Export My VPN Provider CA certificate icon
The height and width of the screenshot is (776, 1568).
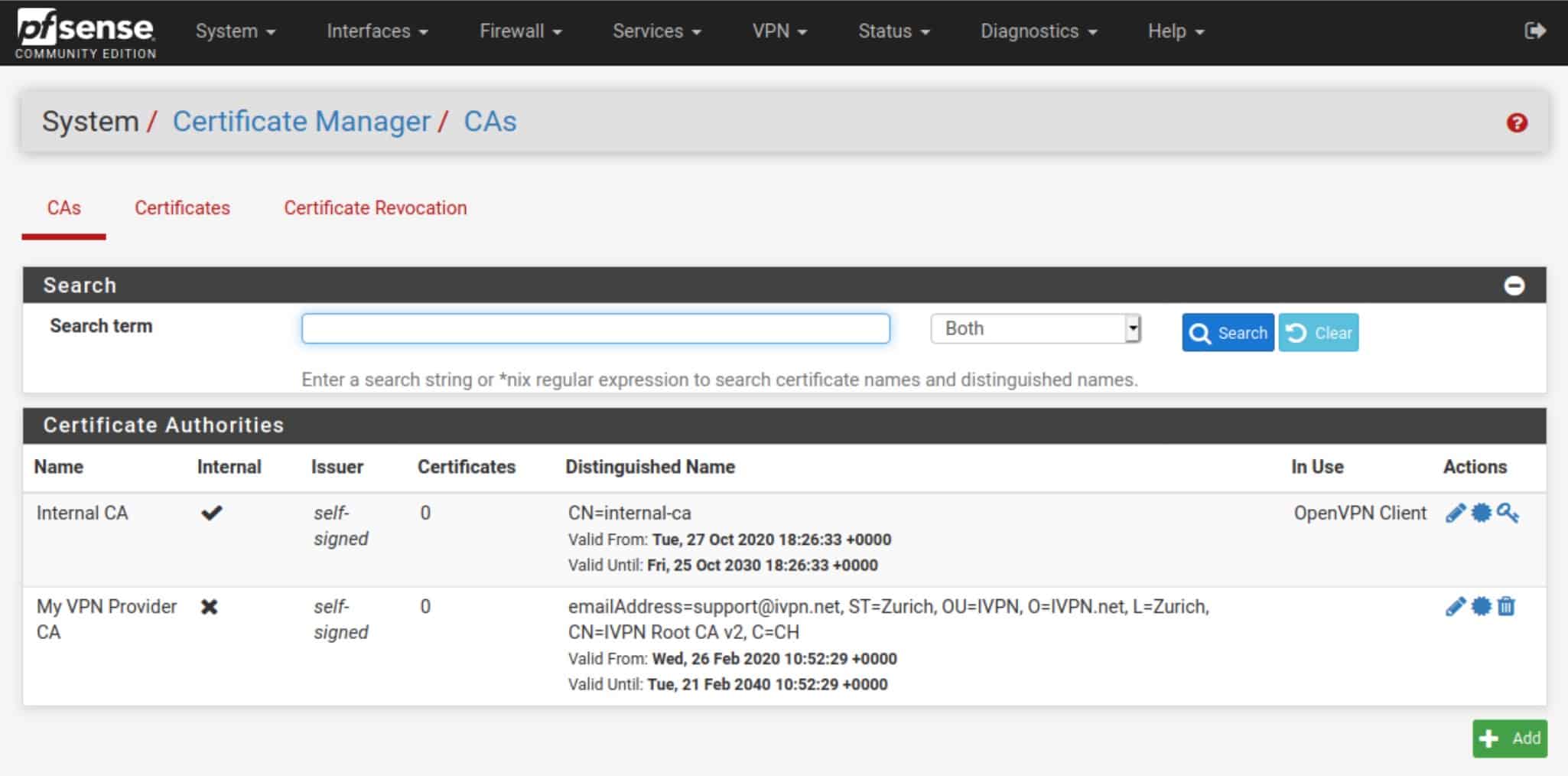click(x=1482, y=606)
